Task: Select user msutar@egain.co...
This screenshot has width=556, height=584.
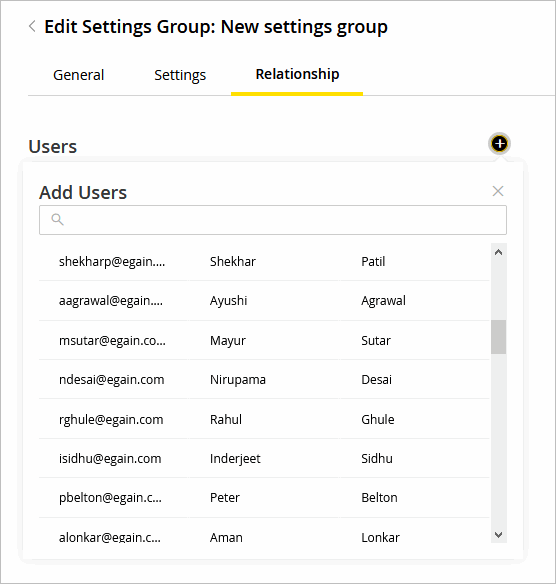Action: [x=112, y=340]
